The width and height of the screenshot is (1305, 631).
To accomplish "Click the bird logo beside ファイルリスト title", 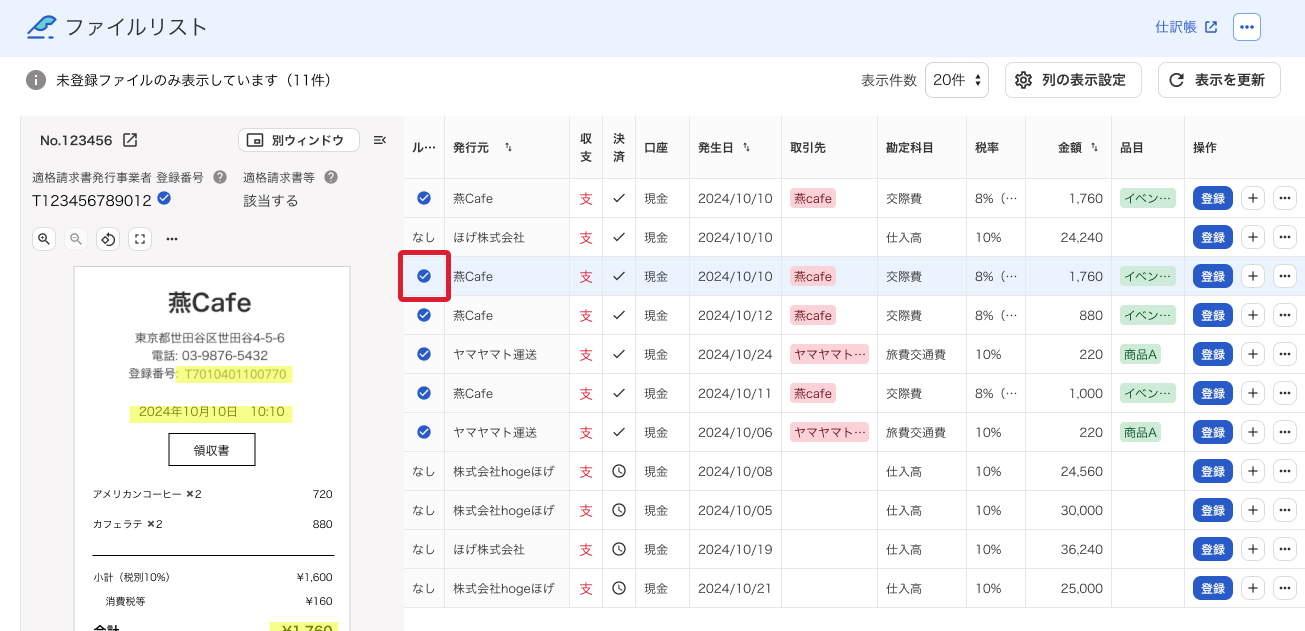I will point(41,27).
